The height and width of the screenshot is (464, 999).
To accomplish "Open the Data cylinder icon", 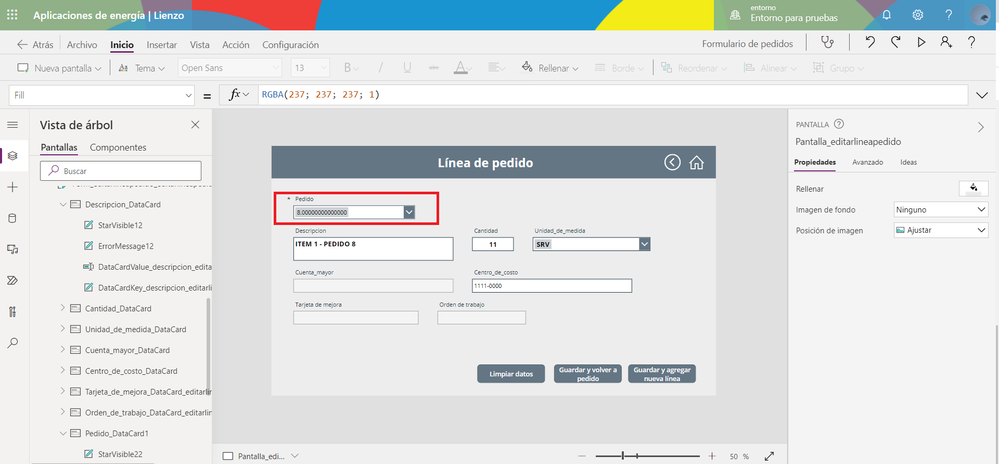I will click(x=13, y=219).
